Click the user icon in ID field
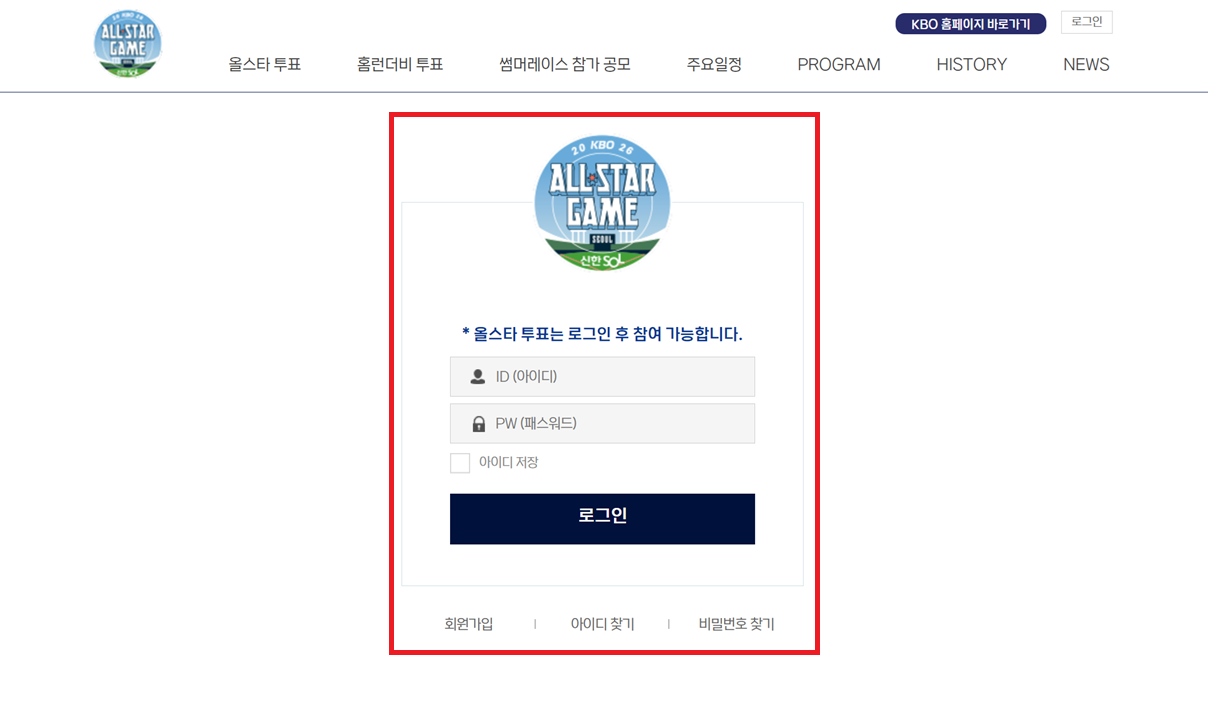This screenshot has width=1208, height=717. click(478, 377)
